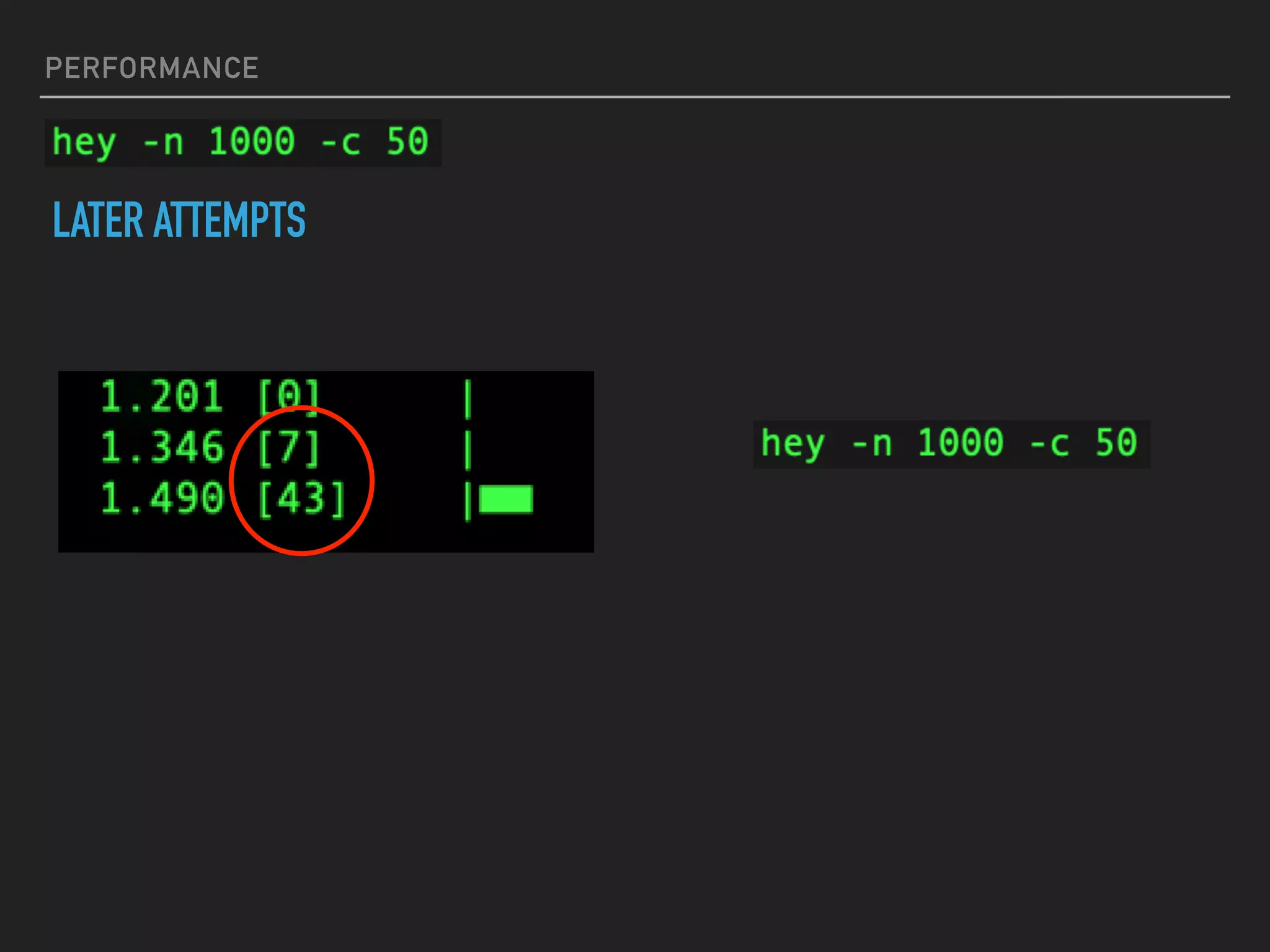
Task: Click 'hey' in the right-side command box
Action: (x=793, y=444)
